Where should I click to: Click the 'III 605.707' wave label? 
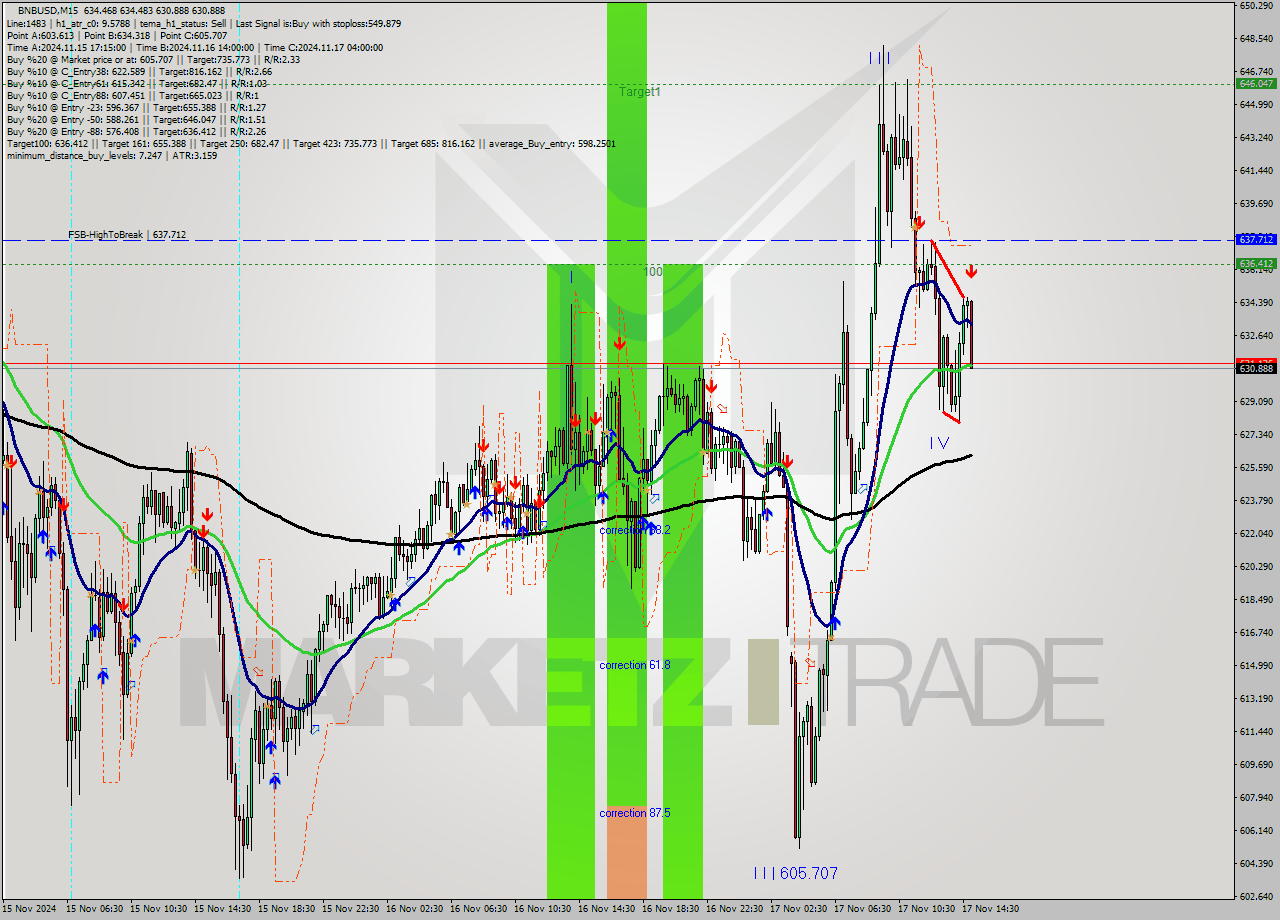pyautogui.click(x=796, y=874)
